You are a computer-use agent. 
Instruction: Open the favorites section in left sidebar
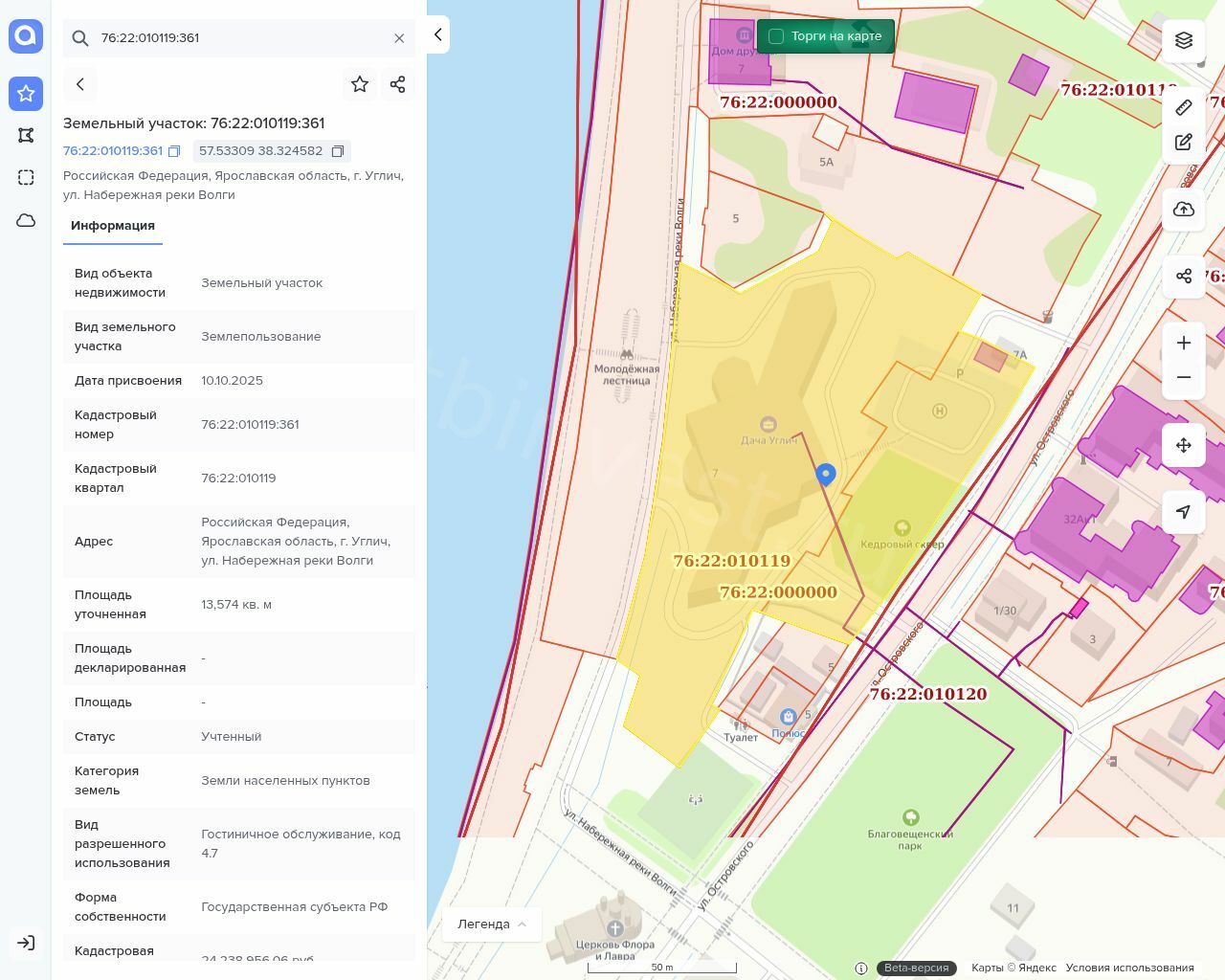coord(26,93)
